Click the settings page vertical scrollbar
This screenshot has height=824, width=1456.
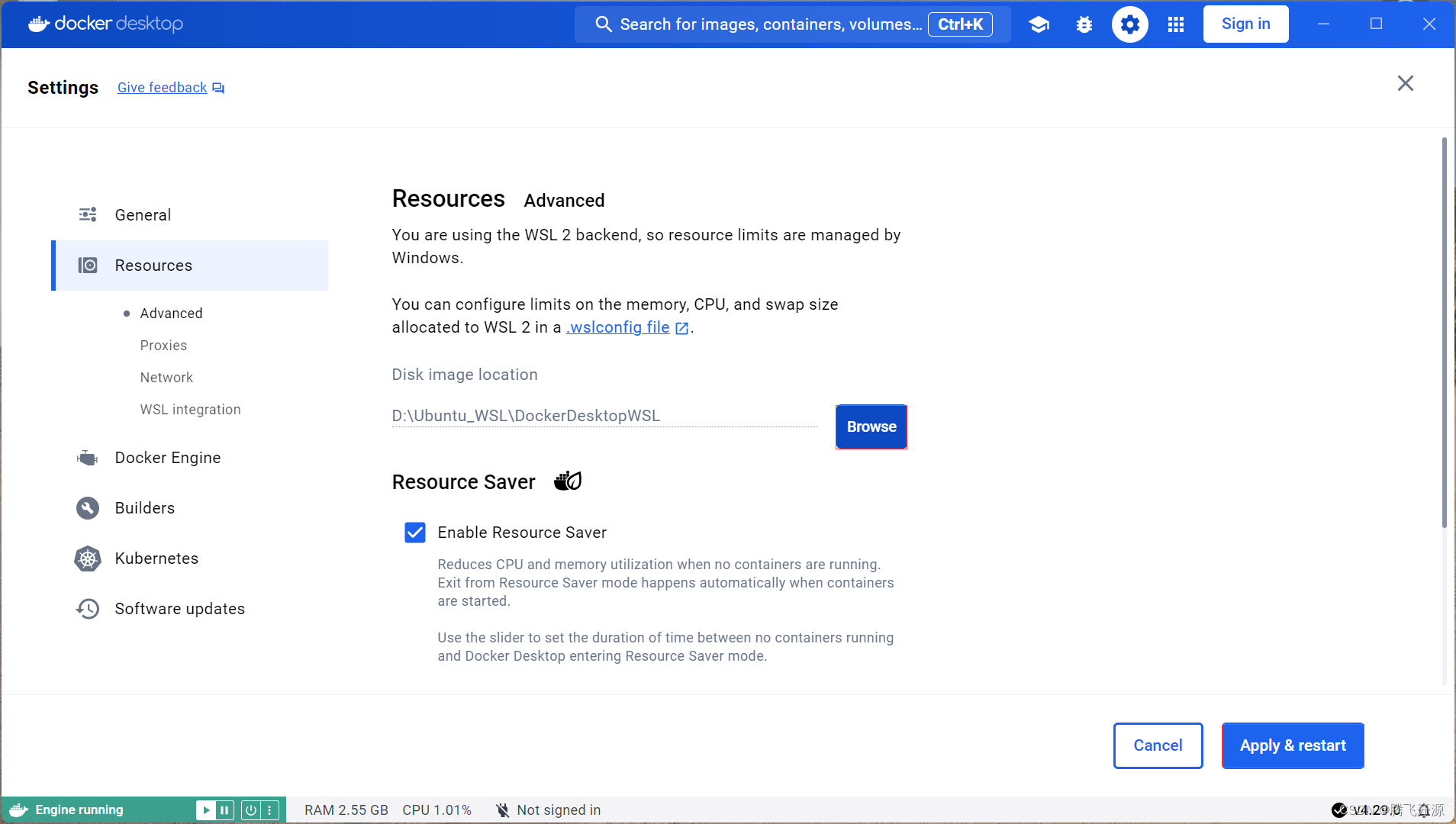pyautogui.click(x=1444, y=333)
